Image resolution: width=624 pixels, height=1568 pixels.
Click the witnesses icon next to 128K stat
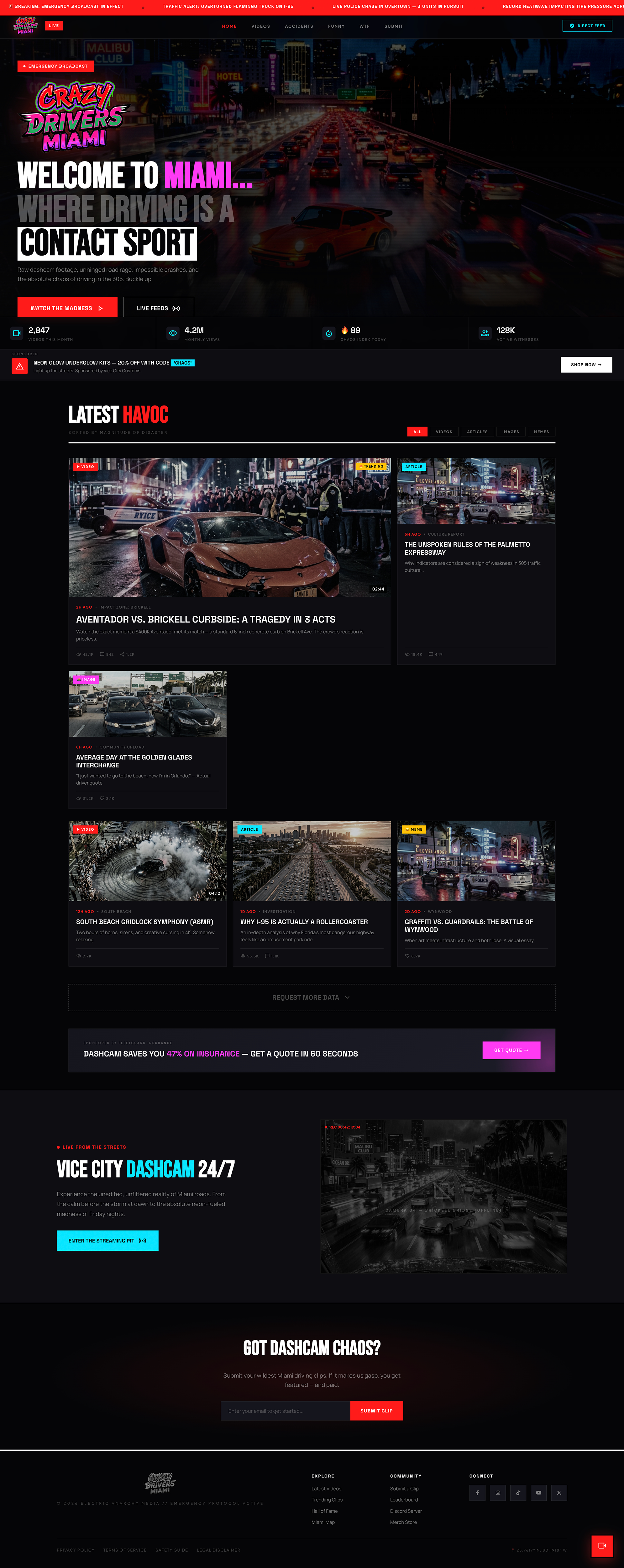coord(485,332)
